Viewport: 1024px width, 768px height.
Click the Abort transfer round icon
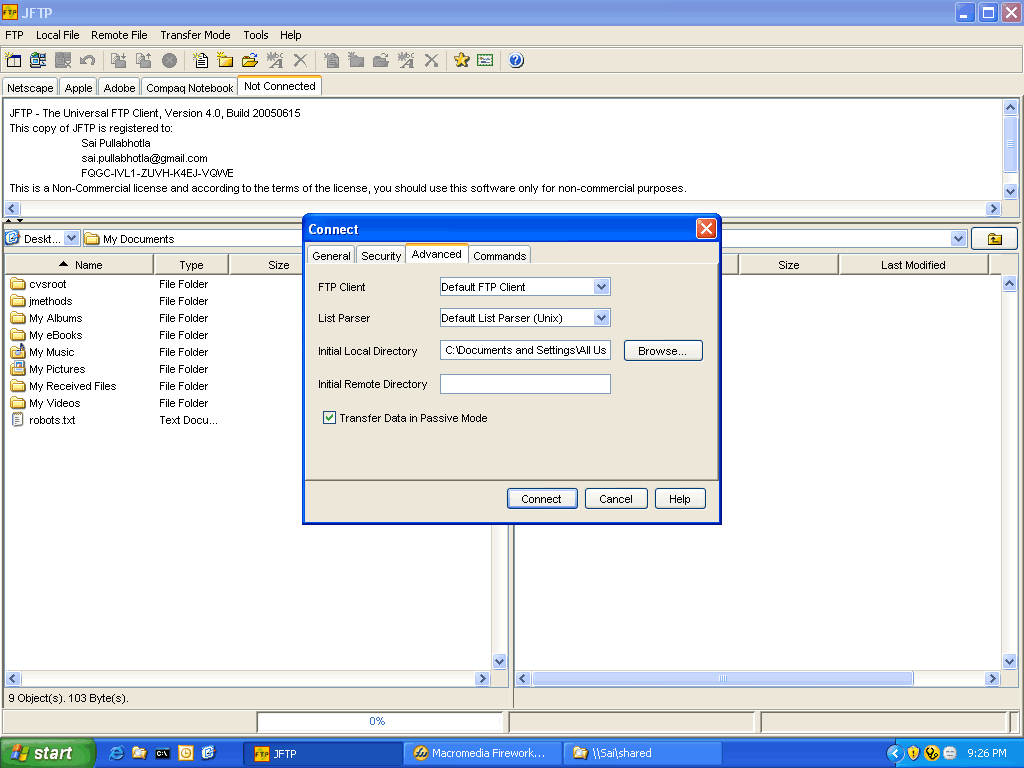click(169, 61)
